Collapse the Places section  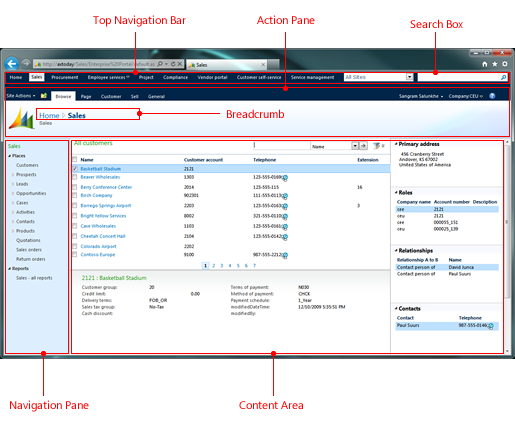(x=10, y=156)
